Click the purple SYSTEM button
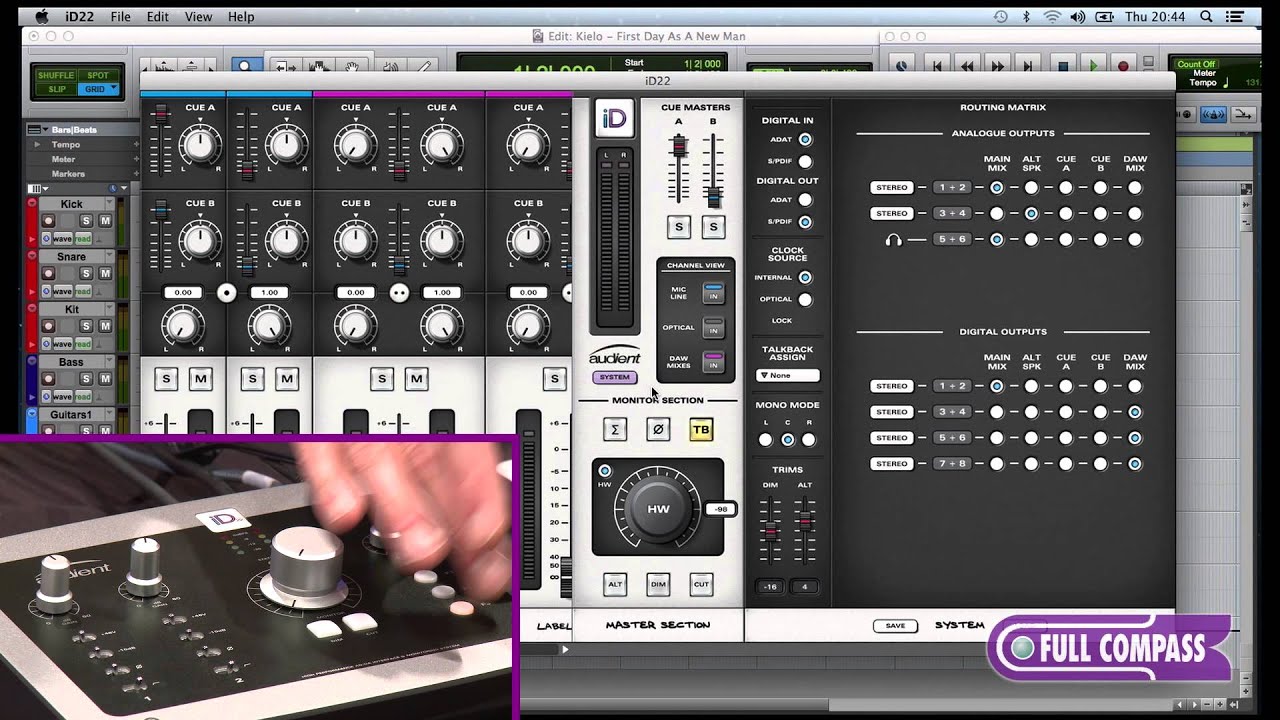Image resolution: width=1280 pixels, height=720 pixels. pyautogui.click(x=614, y=377)
